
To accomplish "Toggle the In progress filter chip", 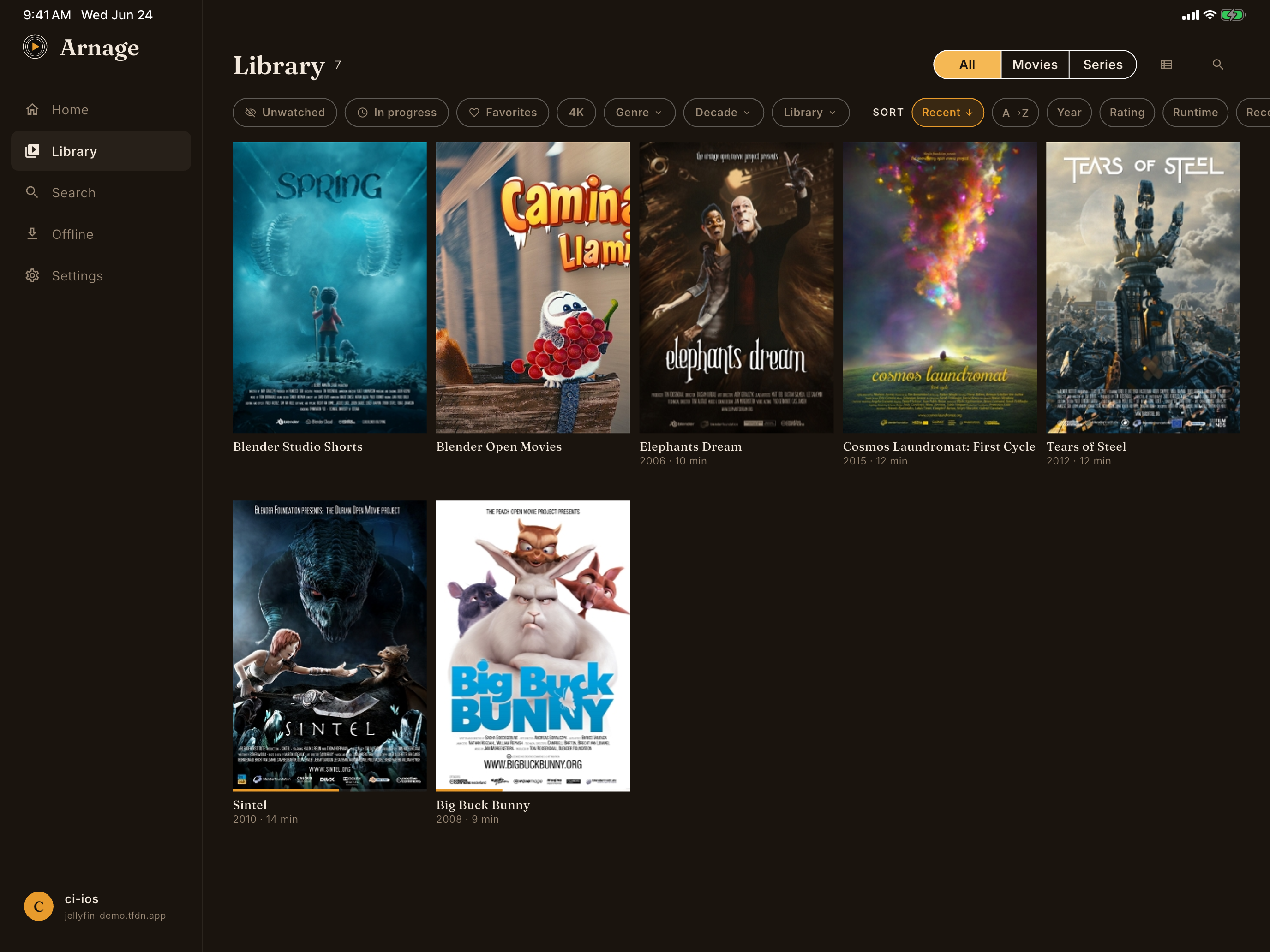I will pos(397,113).
